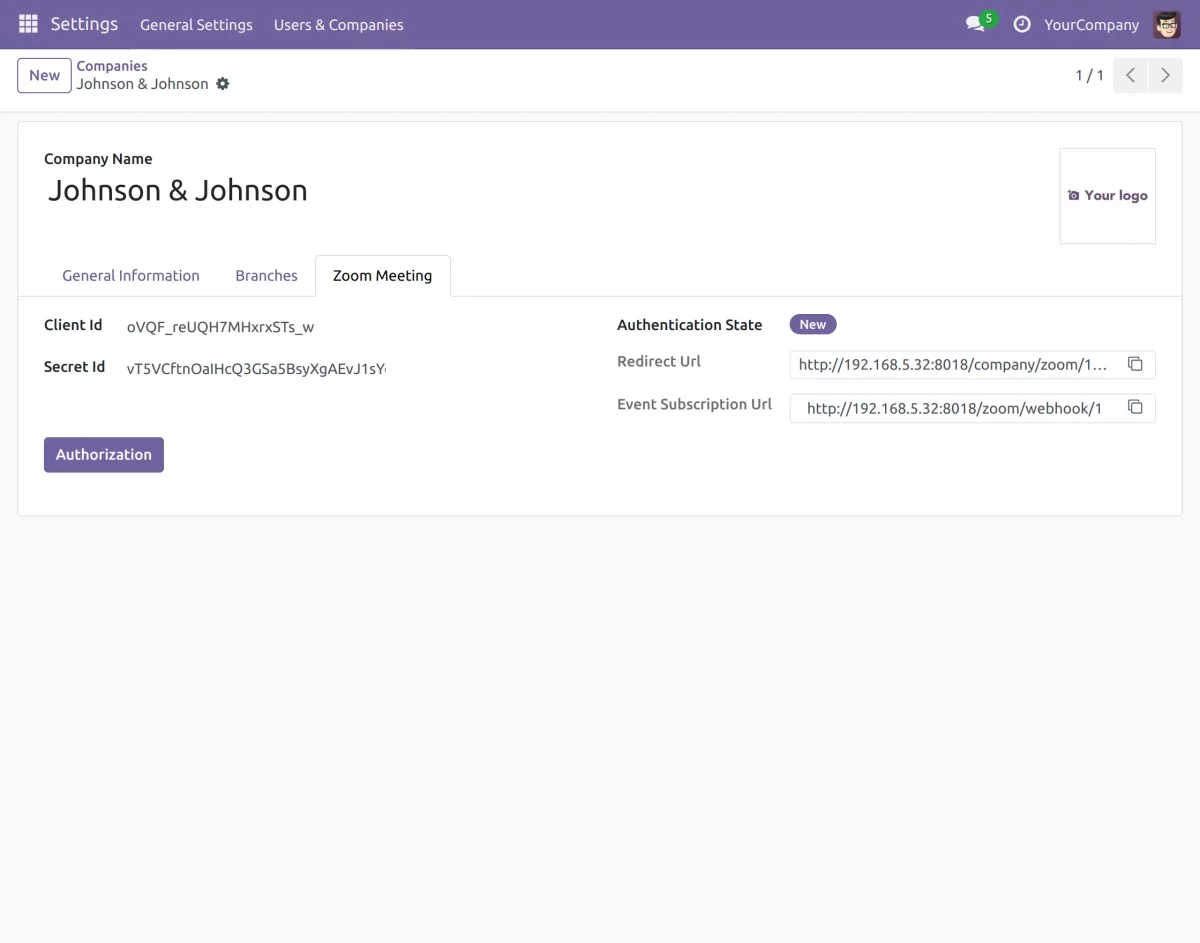This screenshot has width=1200, height=943.
Task: Go back to the Companies breadcrumb
Action: coord(112,66)
